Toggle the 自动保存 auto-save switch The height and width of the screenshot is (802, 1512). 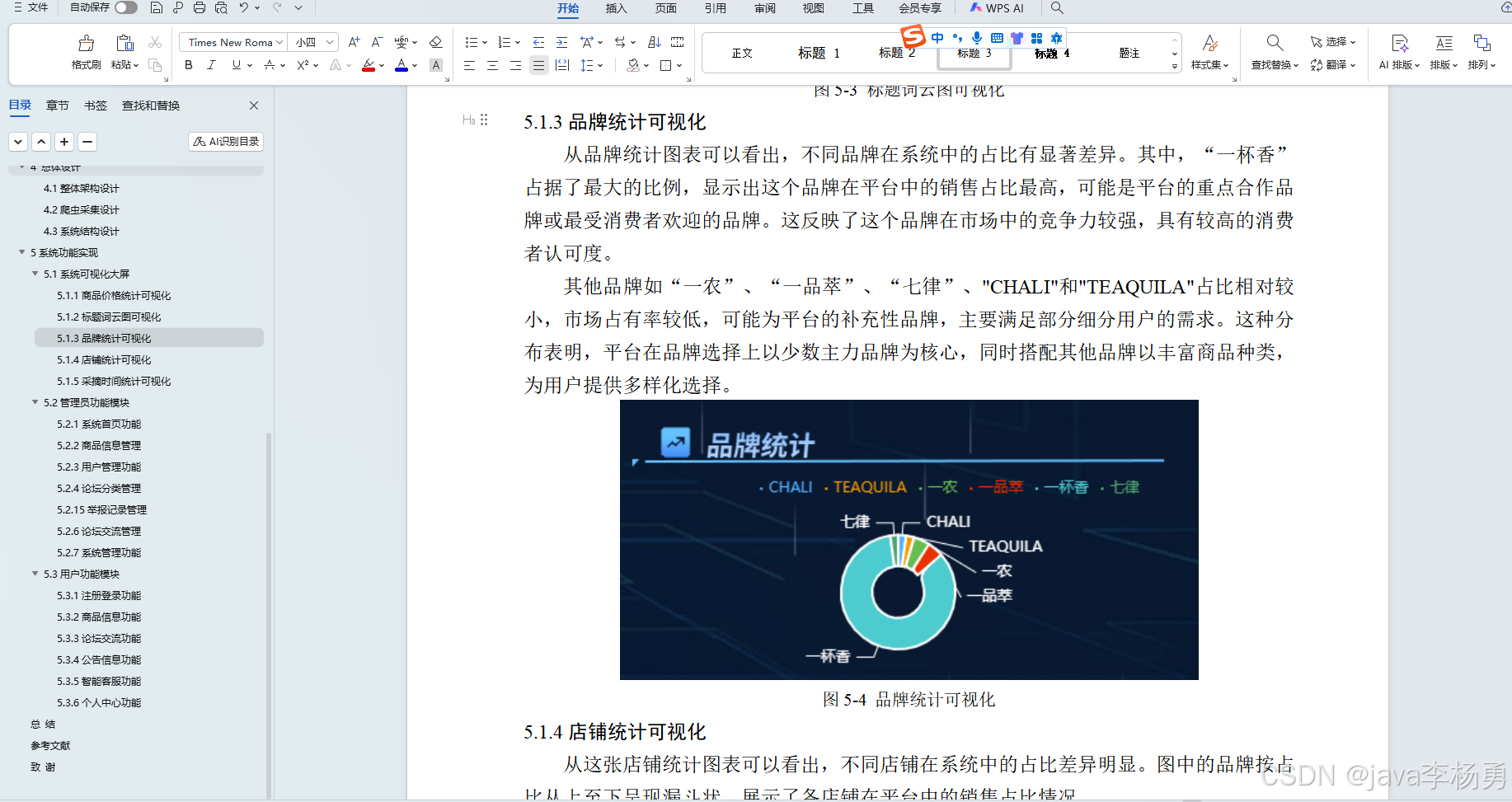pos(126,7)
